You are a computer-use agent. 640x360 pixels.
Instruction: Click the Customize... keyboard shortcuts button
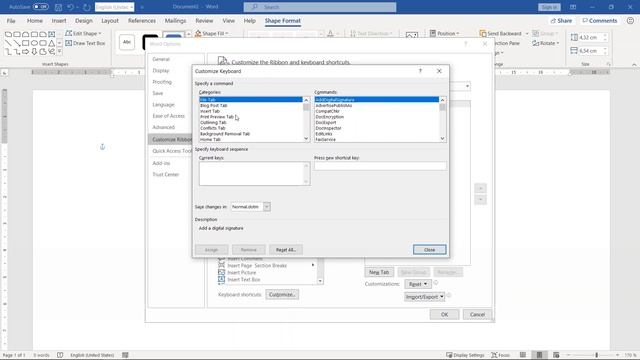coord(282,294)
